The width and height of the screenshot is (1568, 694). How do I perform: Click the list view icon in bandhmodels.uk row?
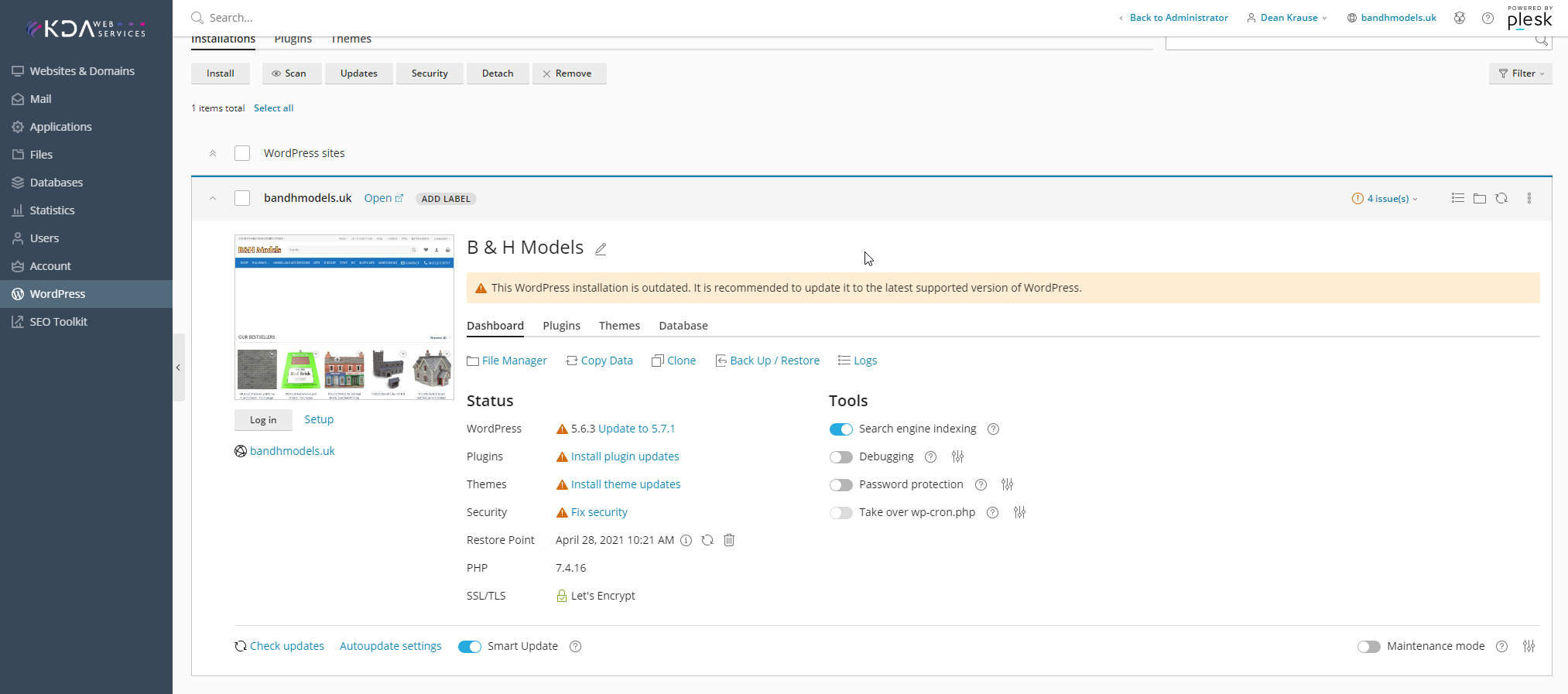point(1458,198)
